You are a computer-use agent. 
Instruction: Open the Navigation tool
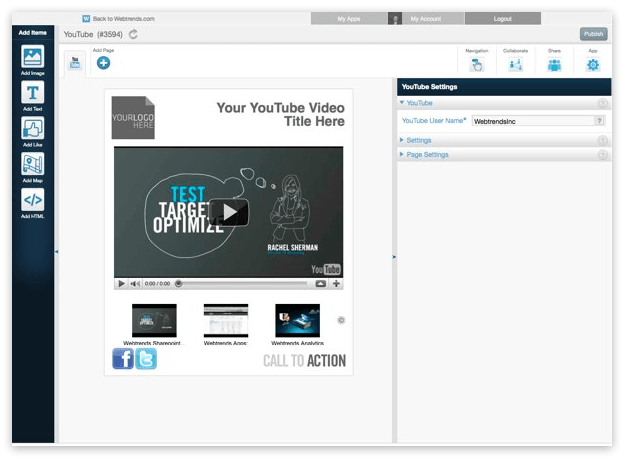click(x=476, y=64)
